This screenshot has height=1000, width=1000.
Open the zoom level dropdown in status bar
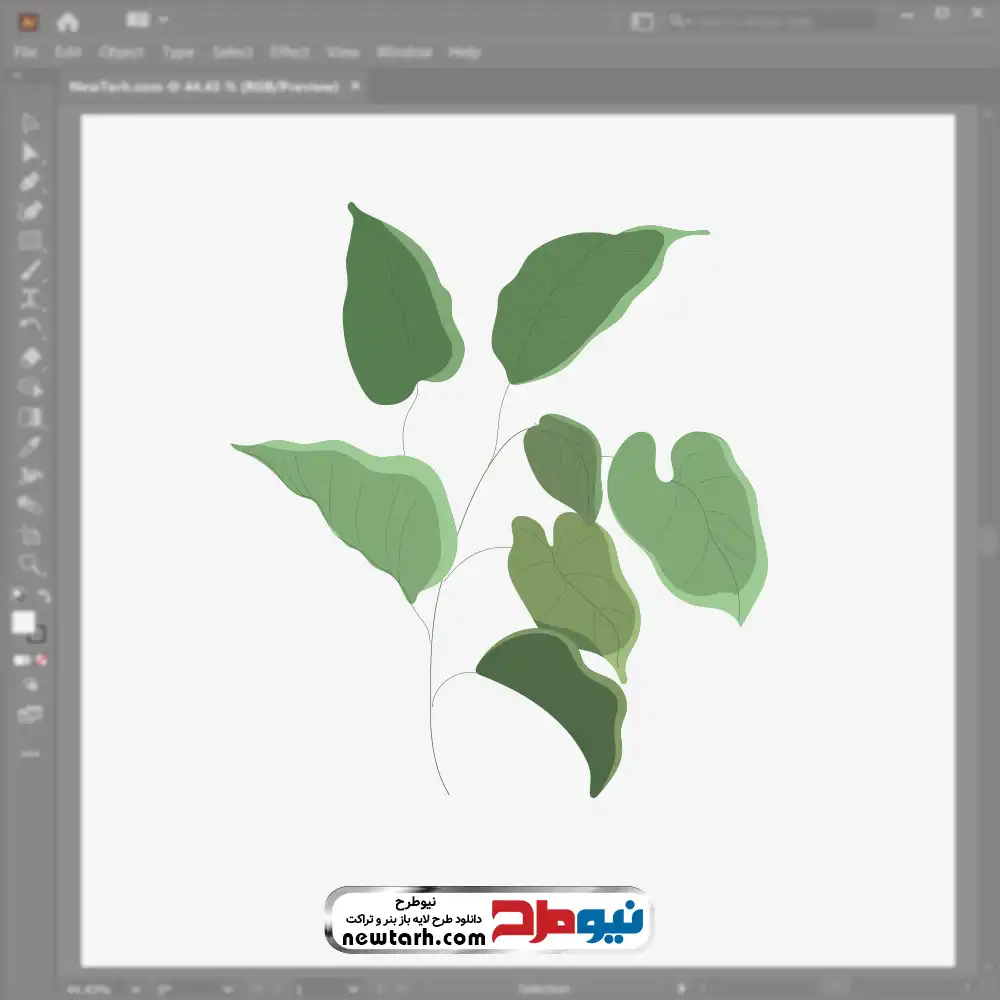click(x=135, y=990)
